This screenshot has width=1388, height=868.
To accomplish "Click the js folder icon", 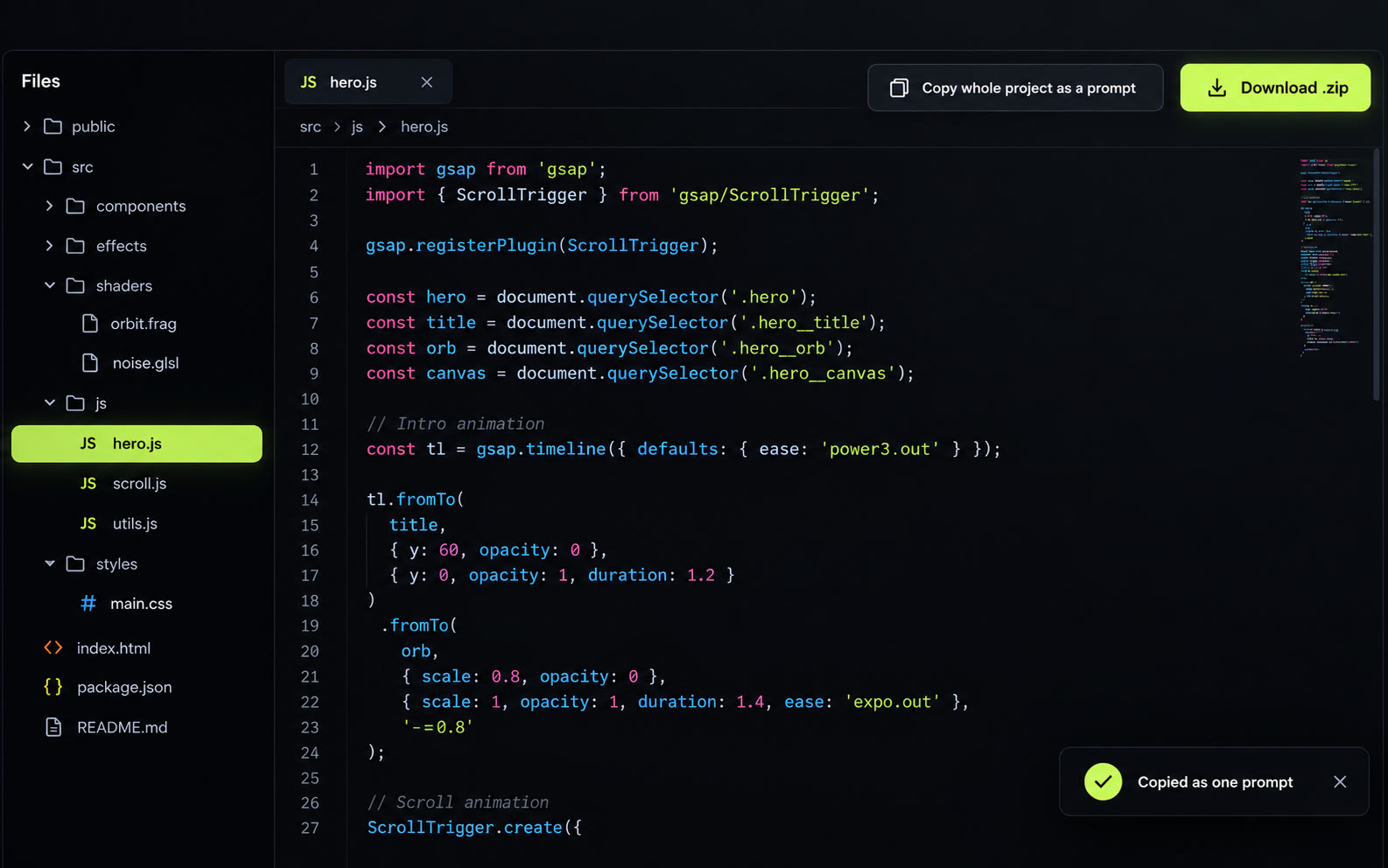I will [76, 402].
